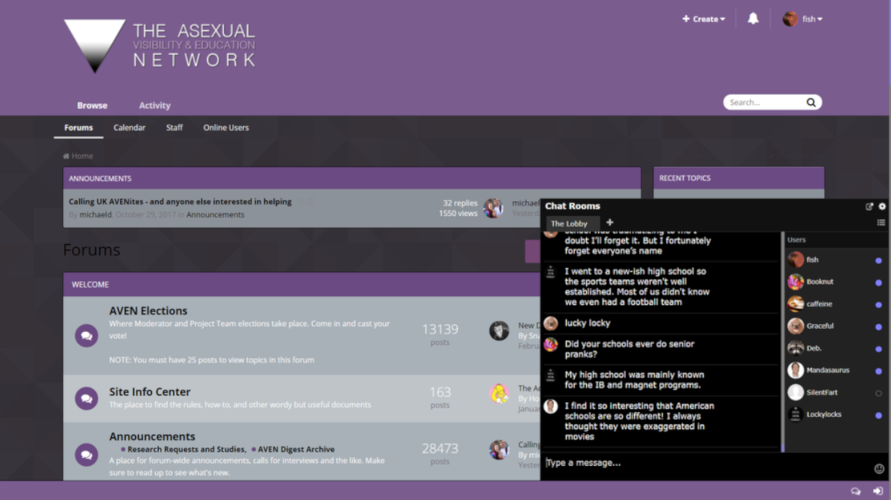Screen dimensions: 891x500
Task: Open Lockylocks's avatar in users list
Action: click(796, 414)
